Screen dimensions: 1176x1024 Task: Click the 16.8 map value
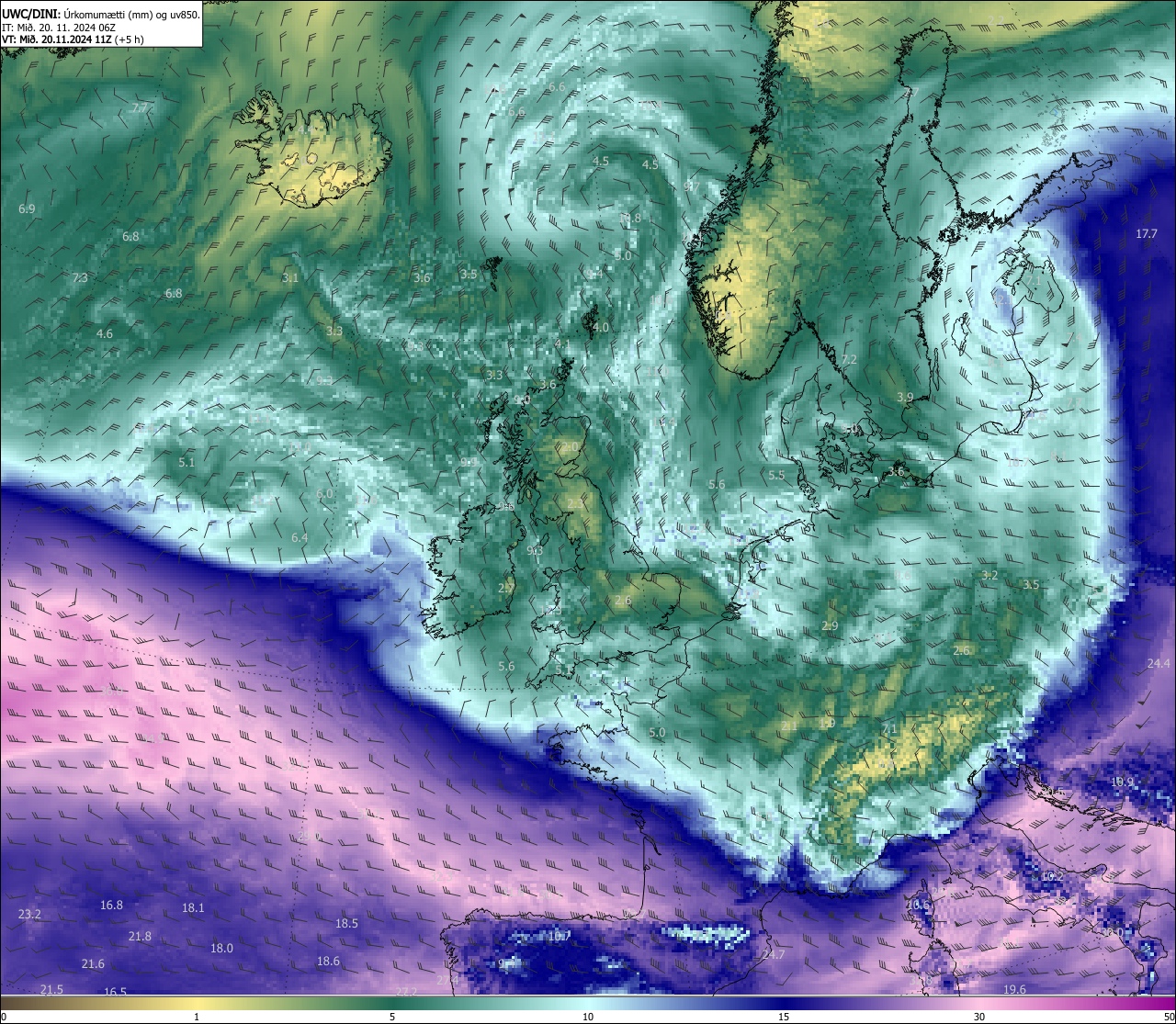pyautogui.click(x=111, y=905)
